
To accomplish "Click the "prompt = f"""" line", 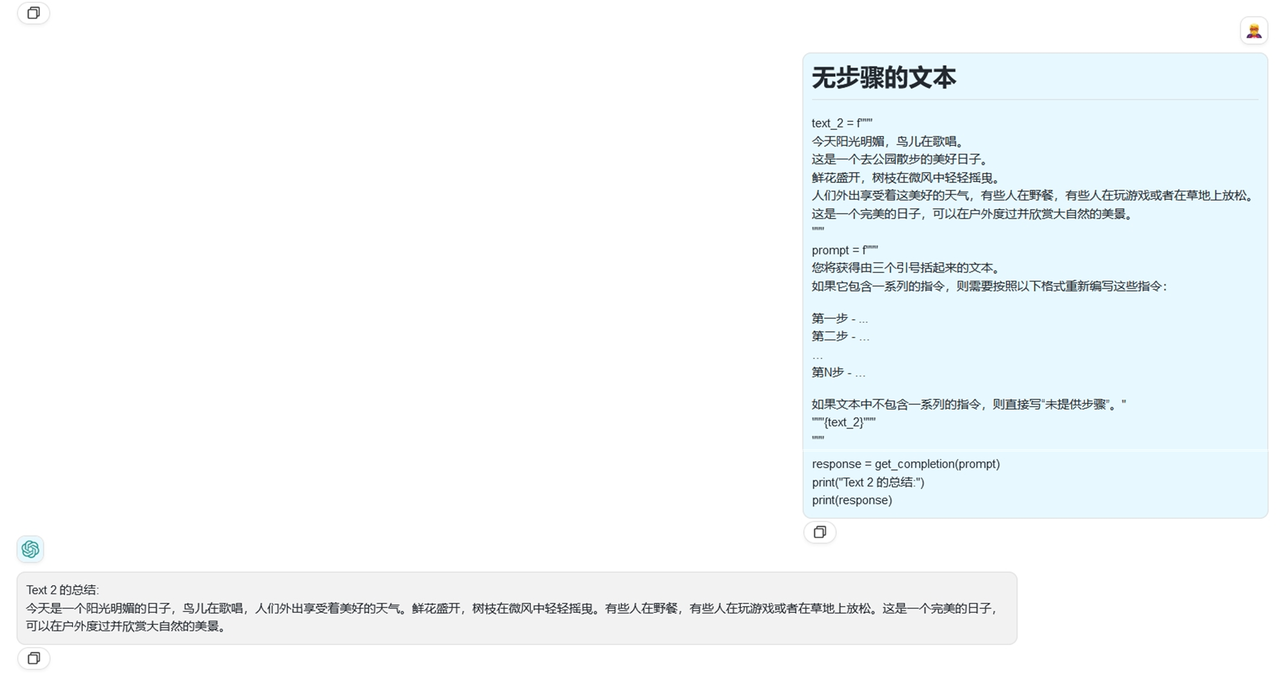I will [844, 250].
